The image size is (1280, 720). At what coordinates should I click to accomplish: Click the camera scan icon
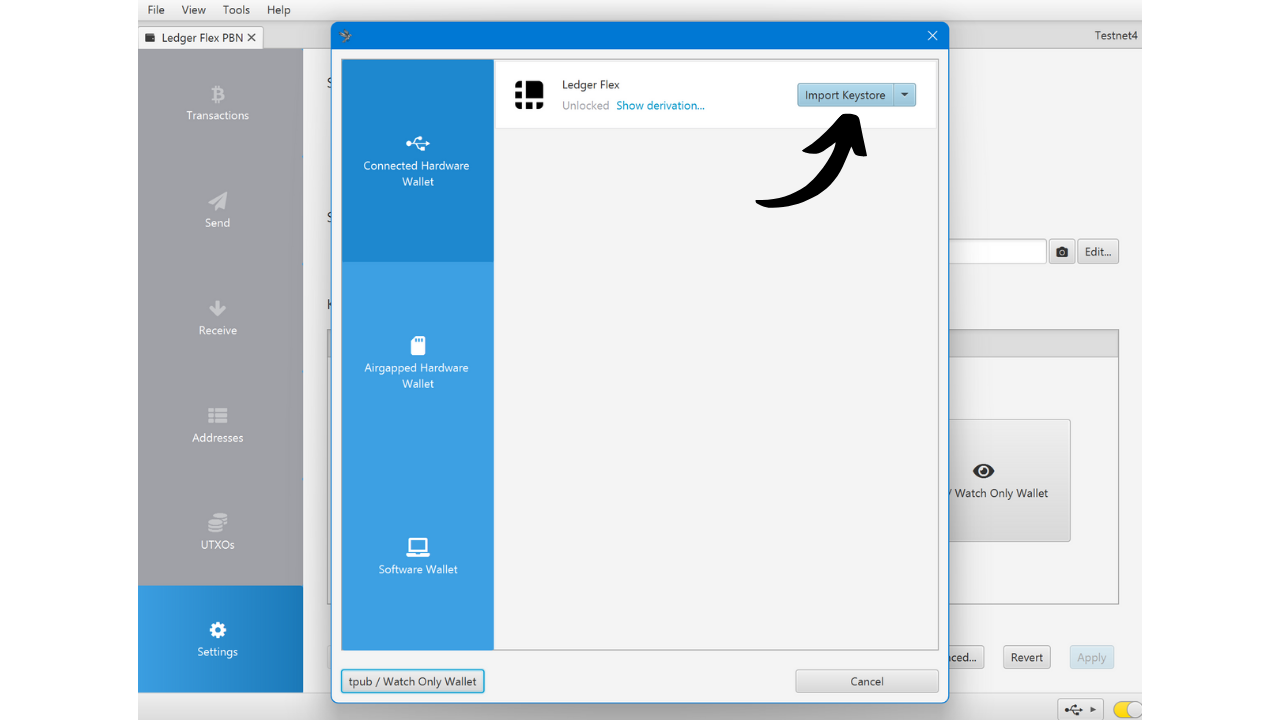[x=1062, y=252]
